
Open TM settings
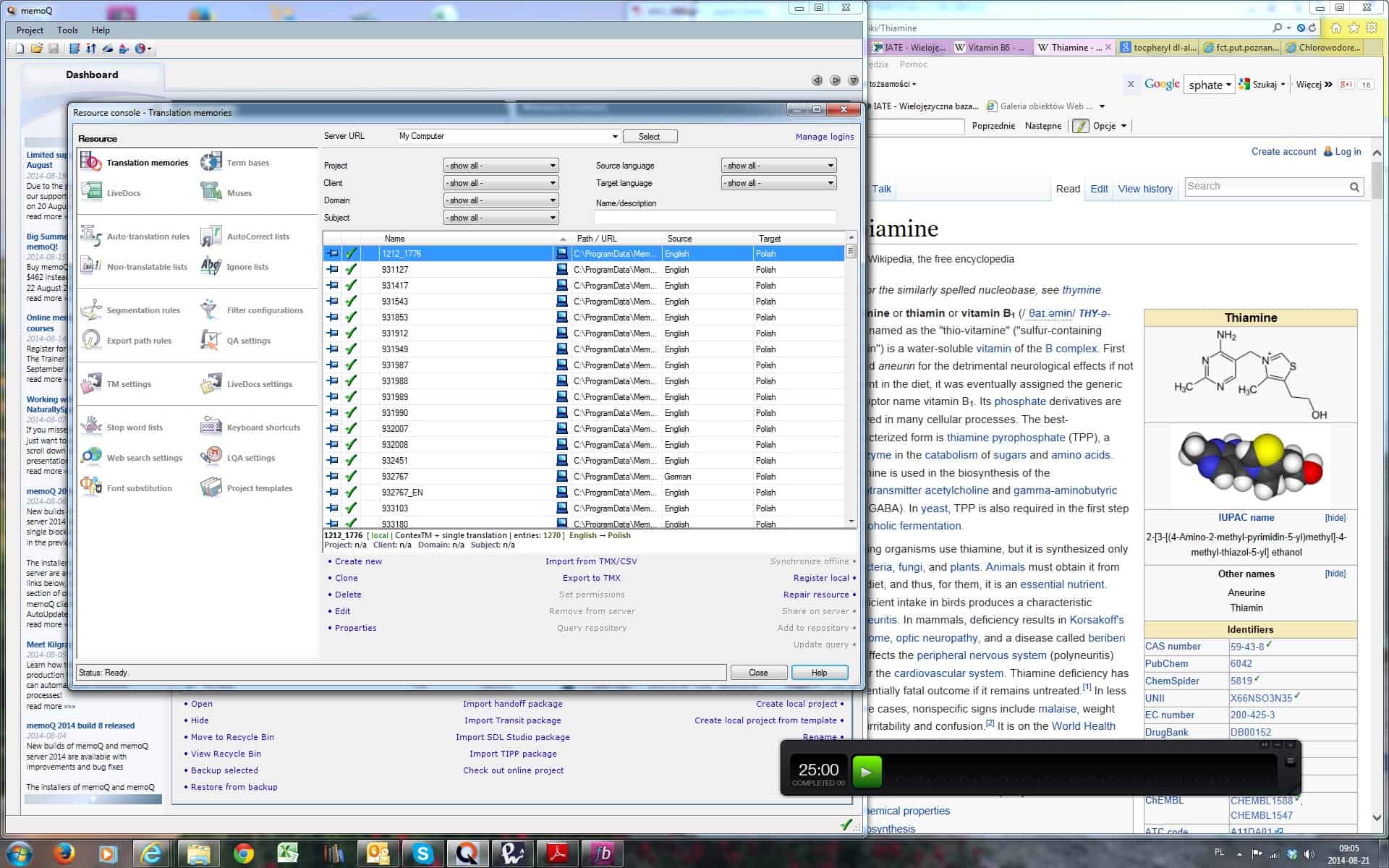pos(116,384)
